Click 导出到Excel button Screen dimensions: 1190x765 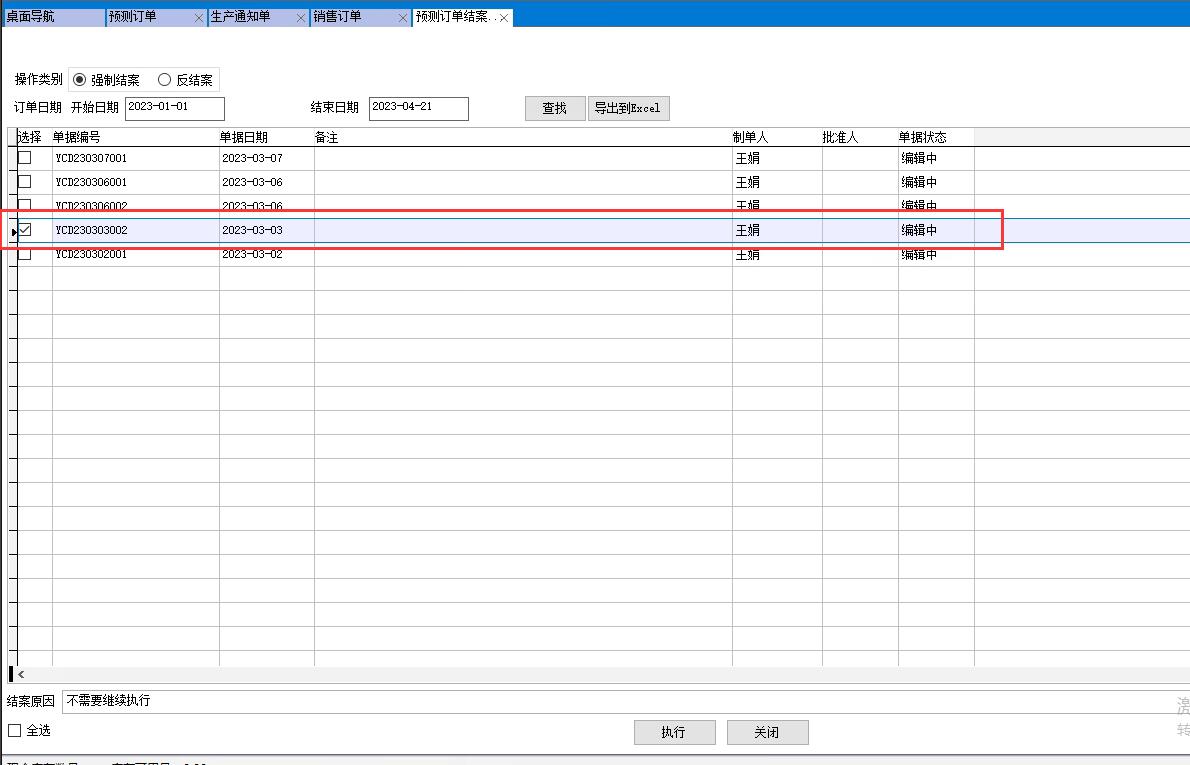[x=628, y=109]
